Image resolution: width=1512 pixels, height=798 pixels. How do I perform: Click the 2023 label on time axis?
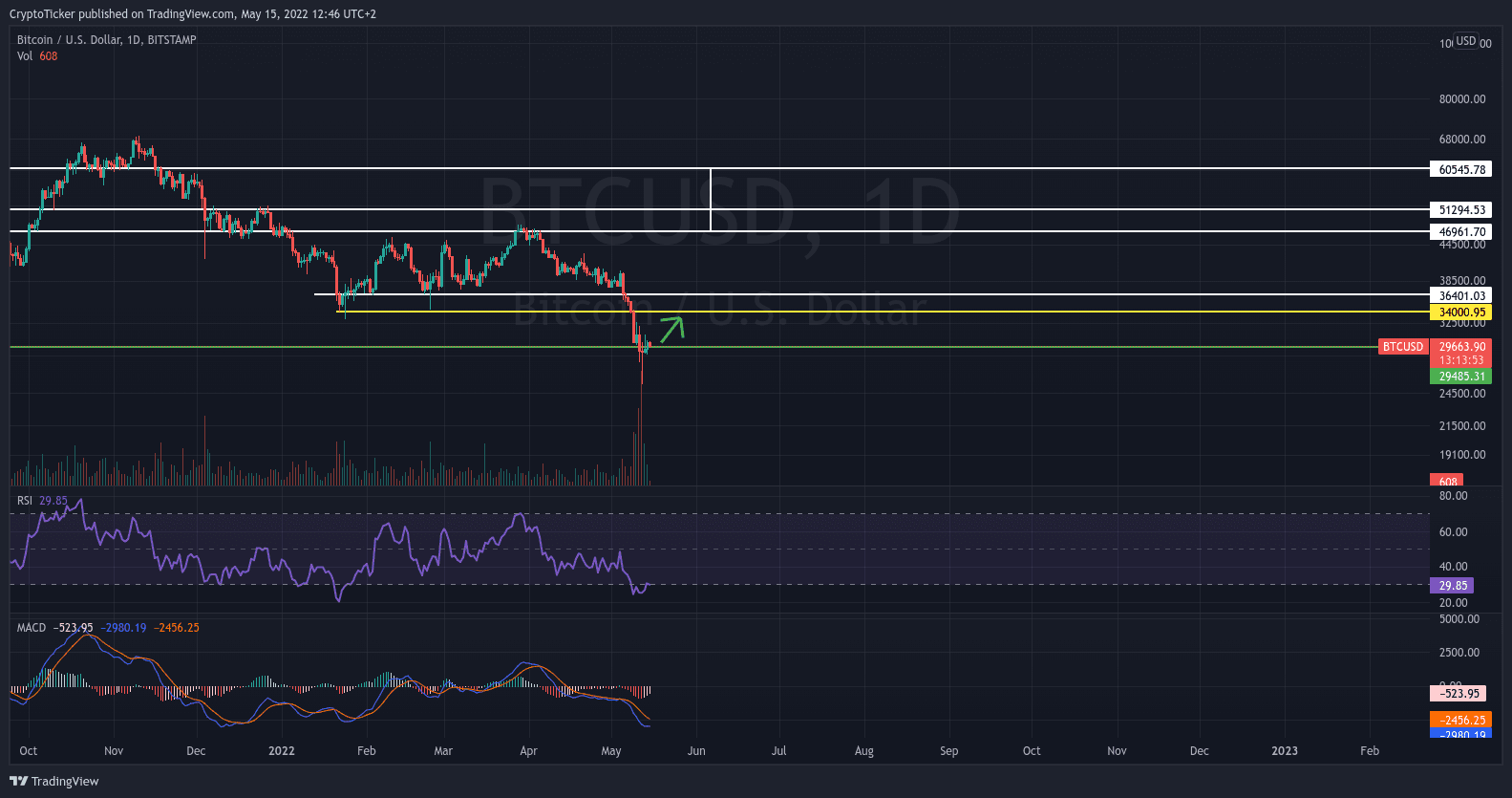(1285, 751)
